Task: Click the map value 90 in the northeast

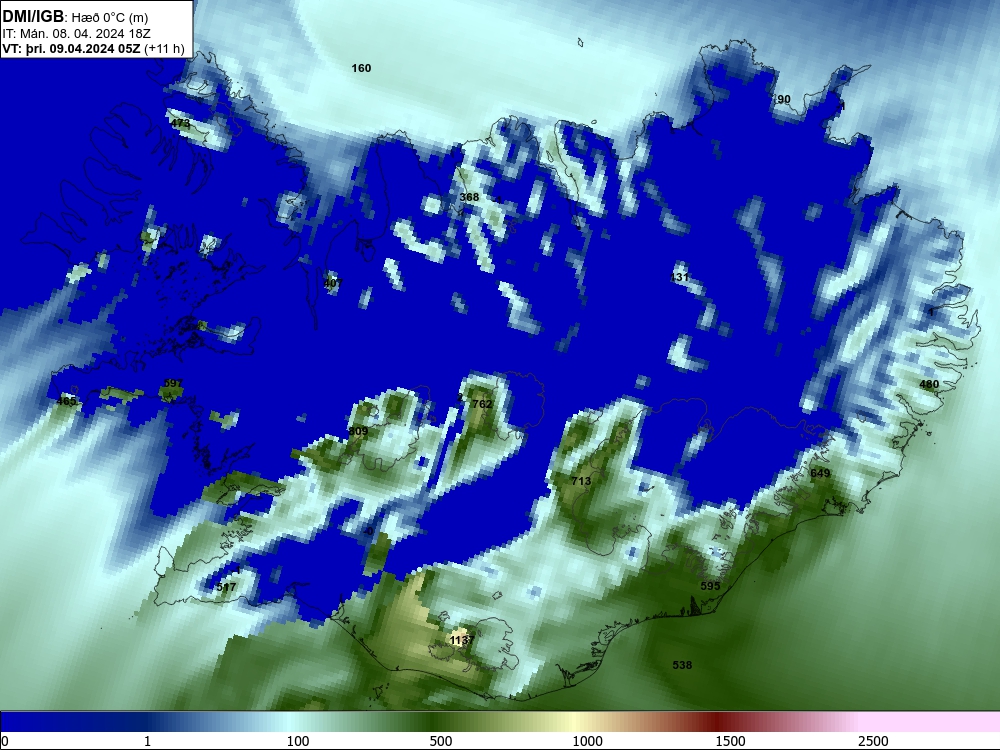Action: point(784,99)
